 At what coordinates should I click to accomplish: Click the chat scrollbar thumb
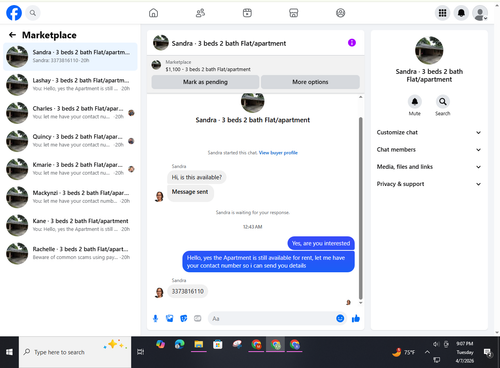pos(360,208)
